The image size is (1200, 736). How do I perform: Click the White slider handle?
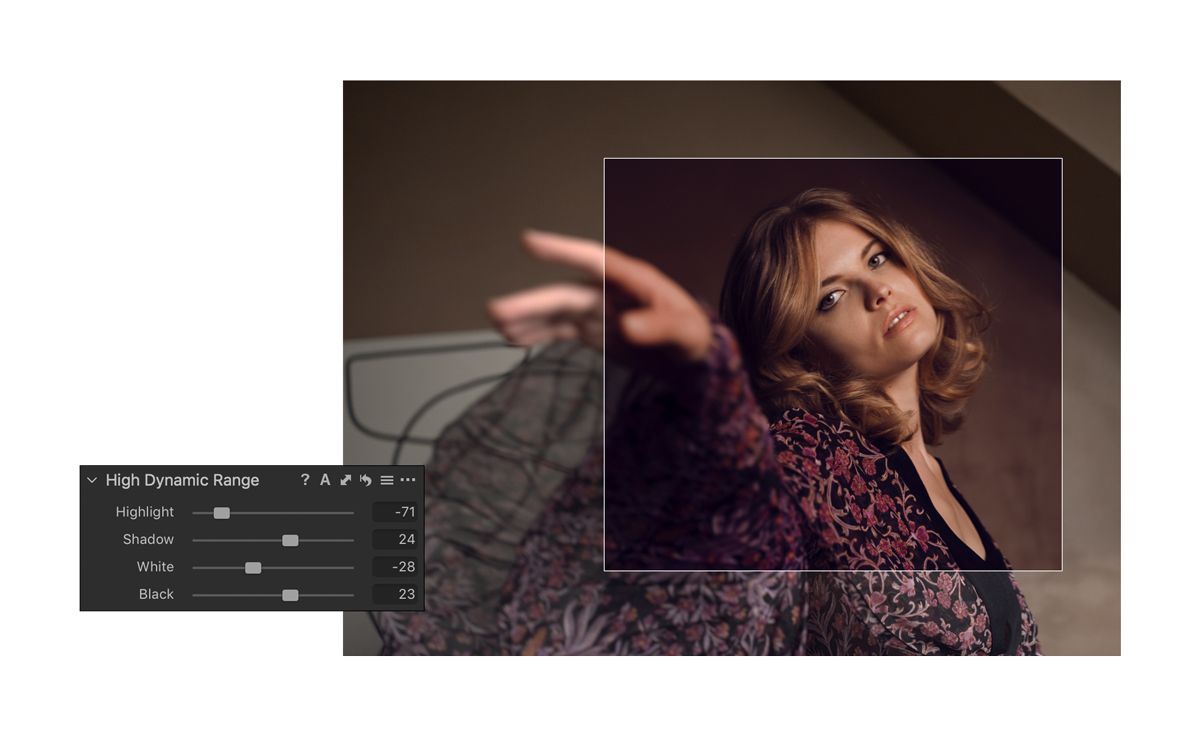253,567
